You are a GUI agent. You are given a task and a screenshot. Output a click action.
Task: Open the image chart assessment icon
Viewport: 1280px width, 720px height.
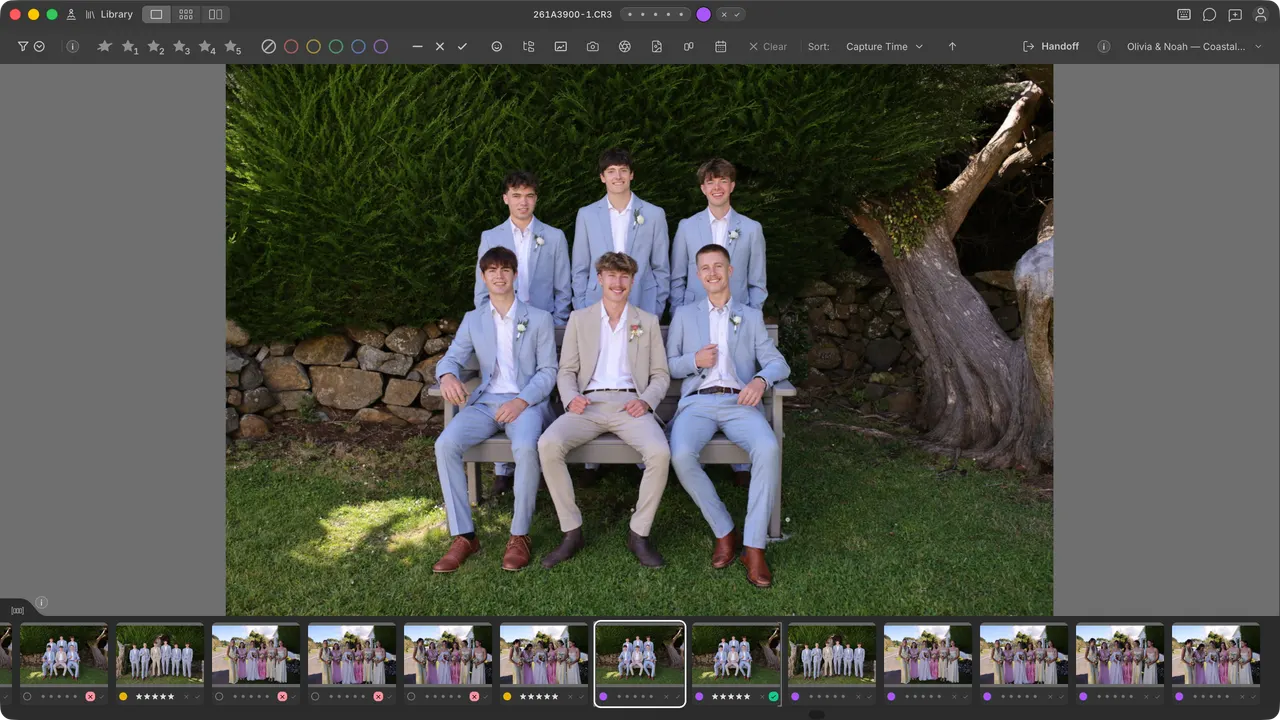pos(561,47)
